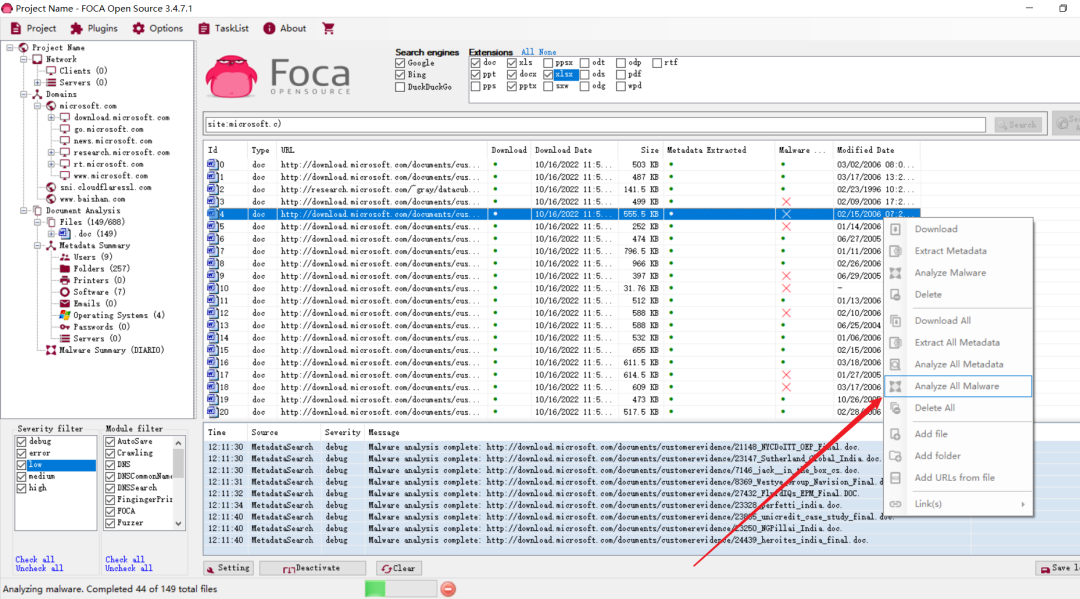Collapse the Network tree node
Viewport: 1080px width, 599px height.
[x=24, y=59]
